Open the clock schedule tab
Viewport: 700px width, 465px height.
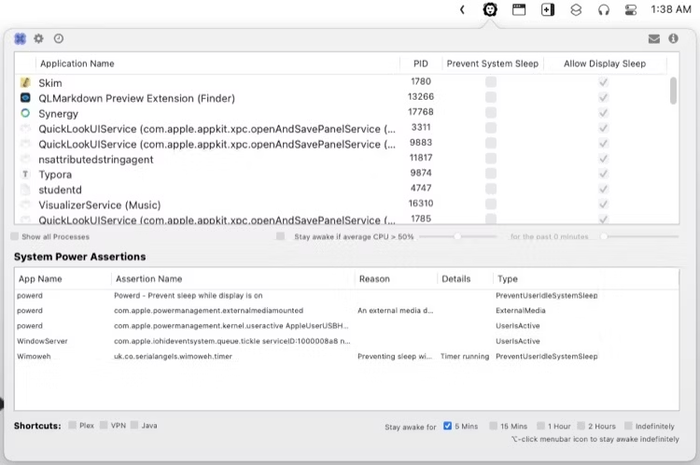point(58,39)
